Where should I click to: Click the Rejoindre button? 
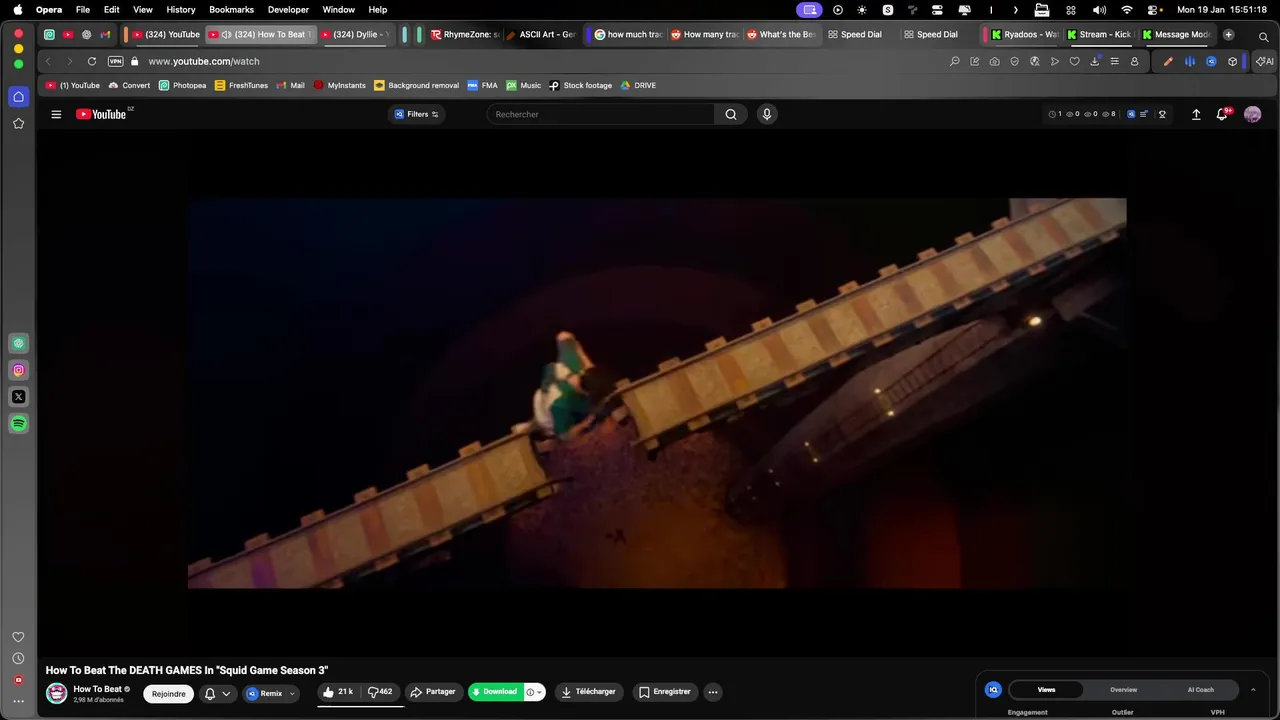click(x=168, y=693)
